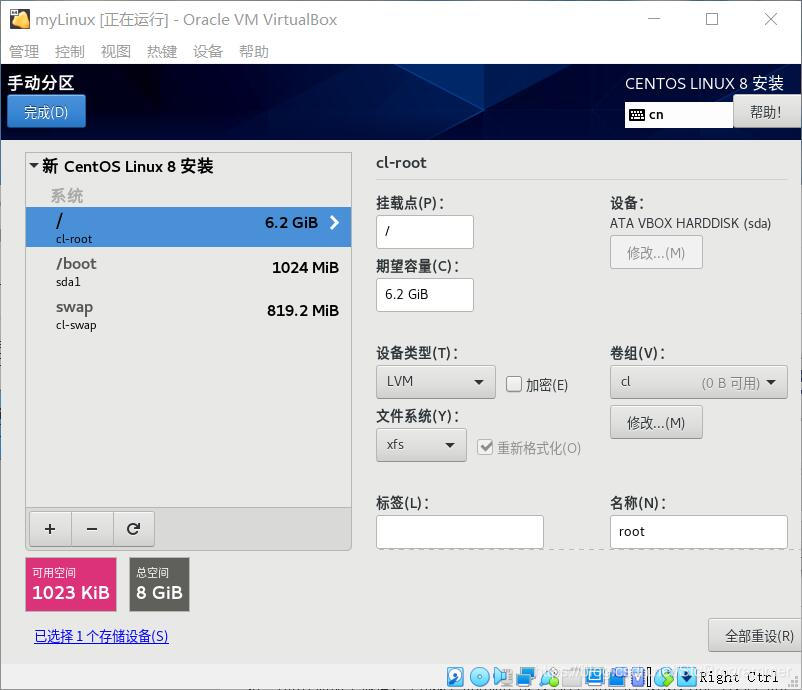Click the 手动分区 page title
Screen dimensions: 802x690
[x=41, y=83]
